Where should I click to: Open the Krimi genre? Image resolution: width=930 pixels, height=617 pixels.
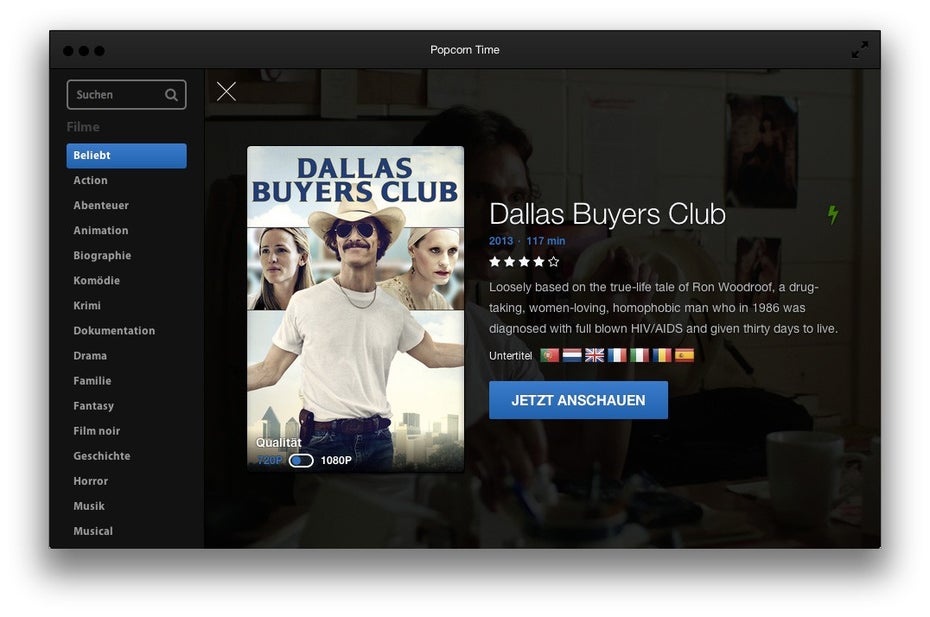coord(87,306)
